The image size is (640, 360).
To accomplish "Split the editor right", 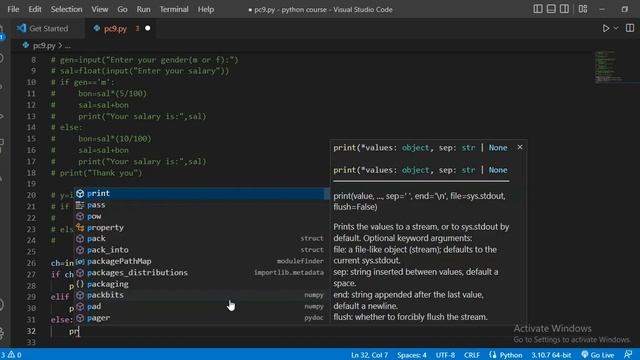I will coord(630,28).
